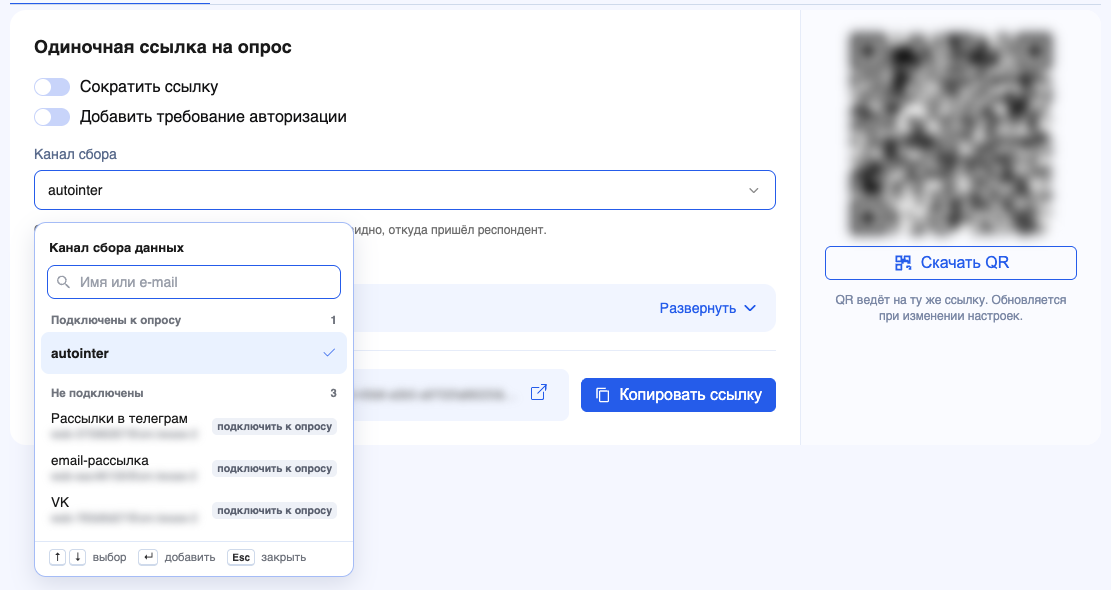Click the search magnifier icon in channel popup
Screen dimensions: 1111x590
pos(64,282)
